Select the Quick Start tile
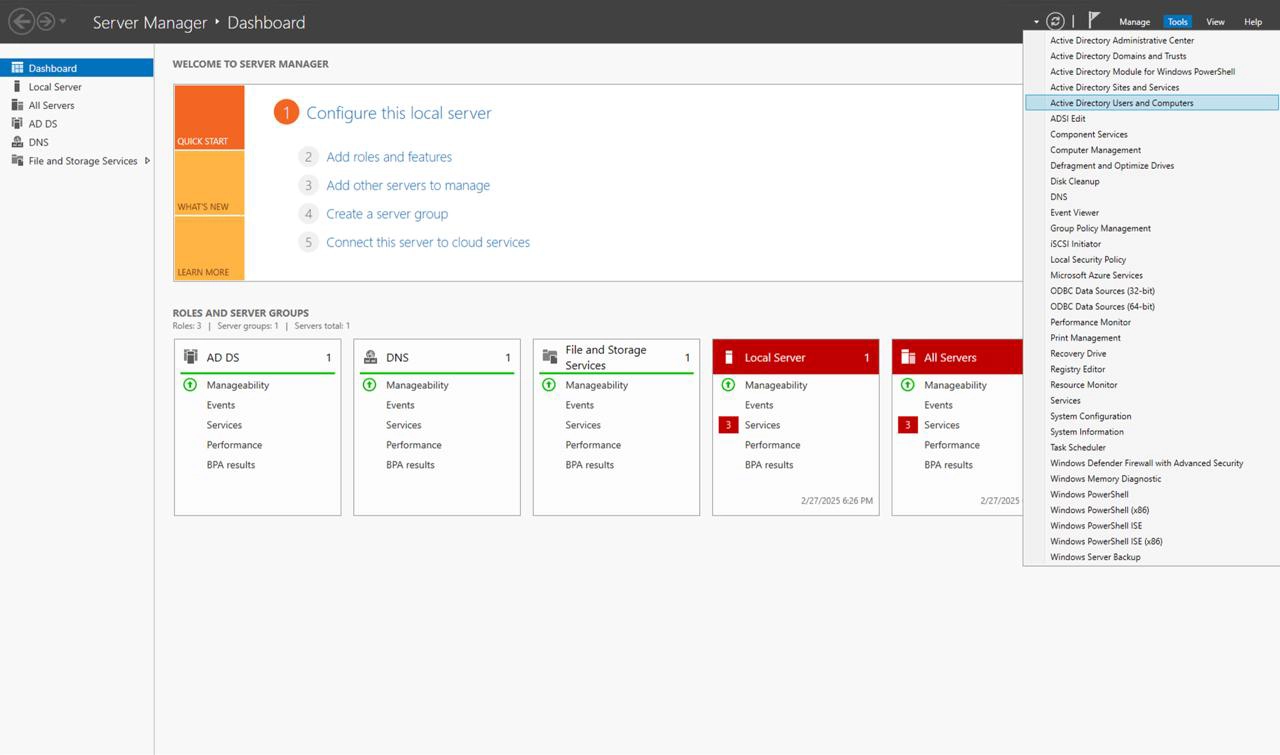The image size is (1280, 755). [x=209, y=117]
